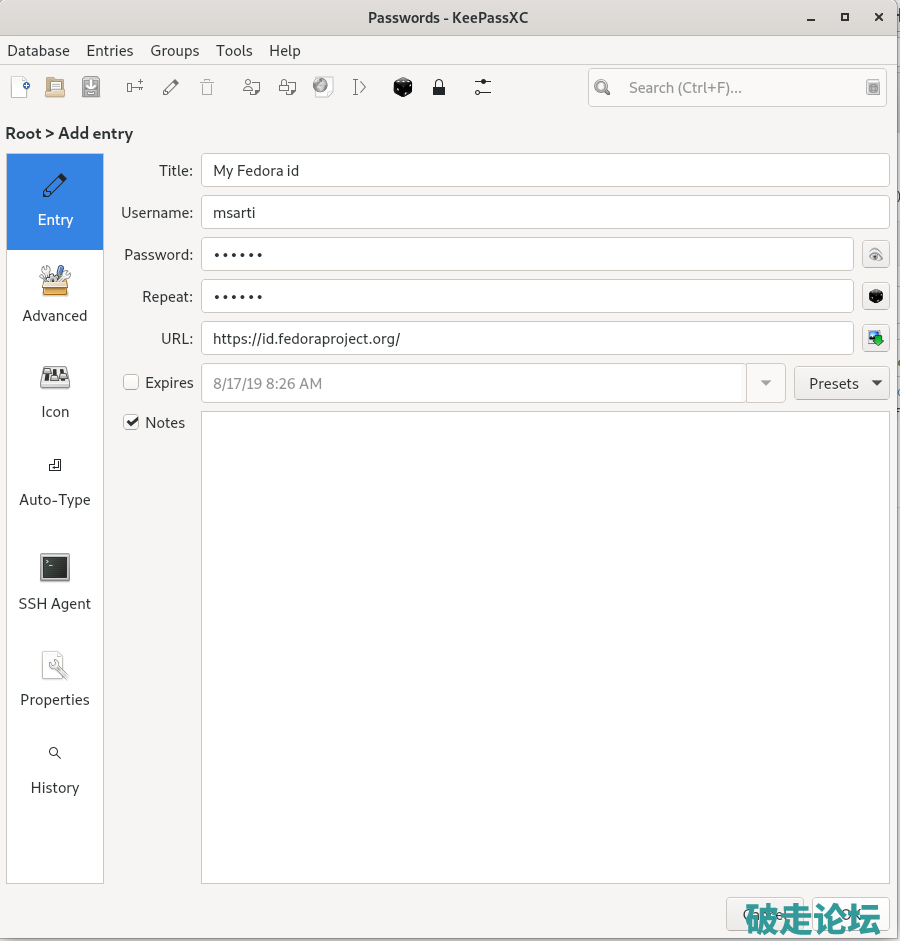Download favicon with the URL field button
The width and height of the screenshot is (900, 941).
pyautogui.click(x=876, y=339)
